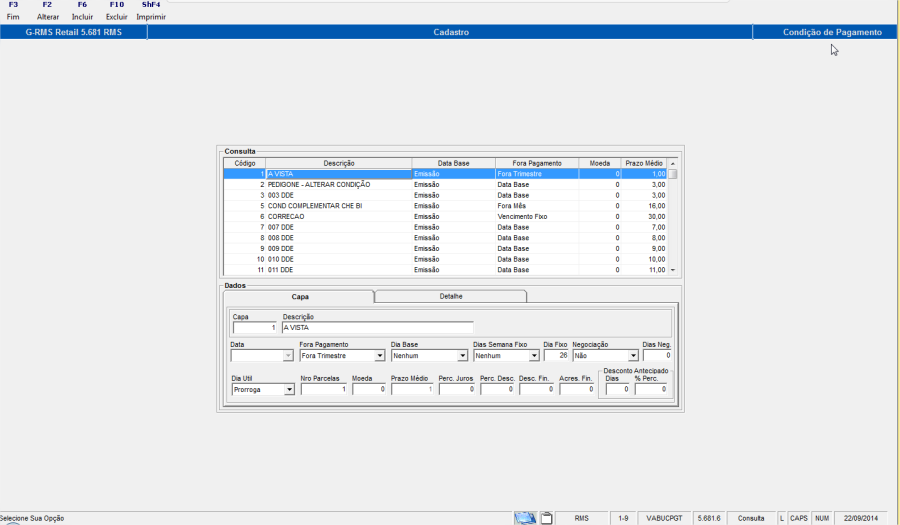
Task: Switch to the Detalhe tab
Action: click(451, 297)
